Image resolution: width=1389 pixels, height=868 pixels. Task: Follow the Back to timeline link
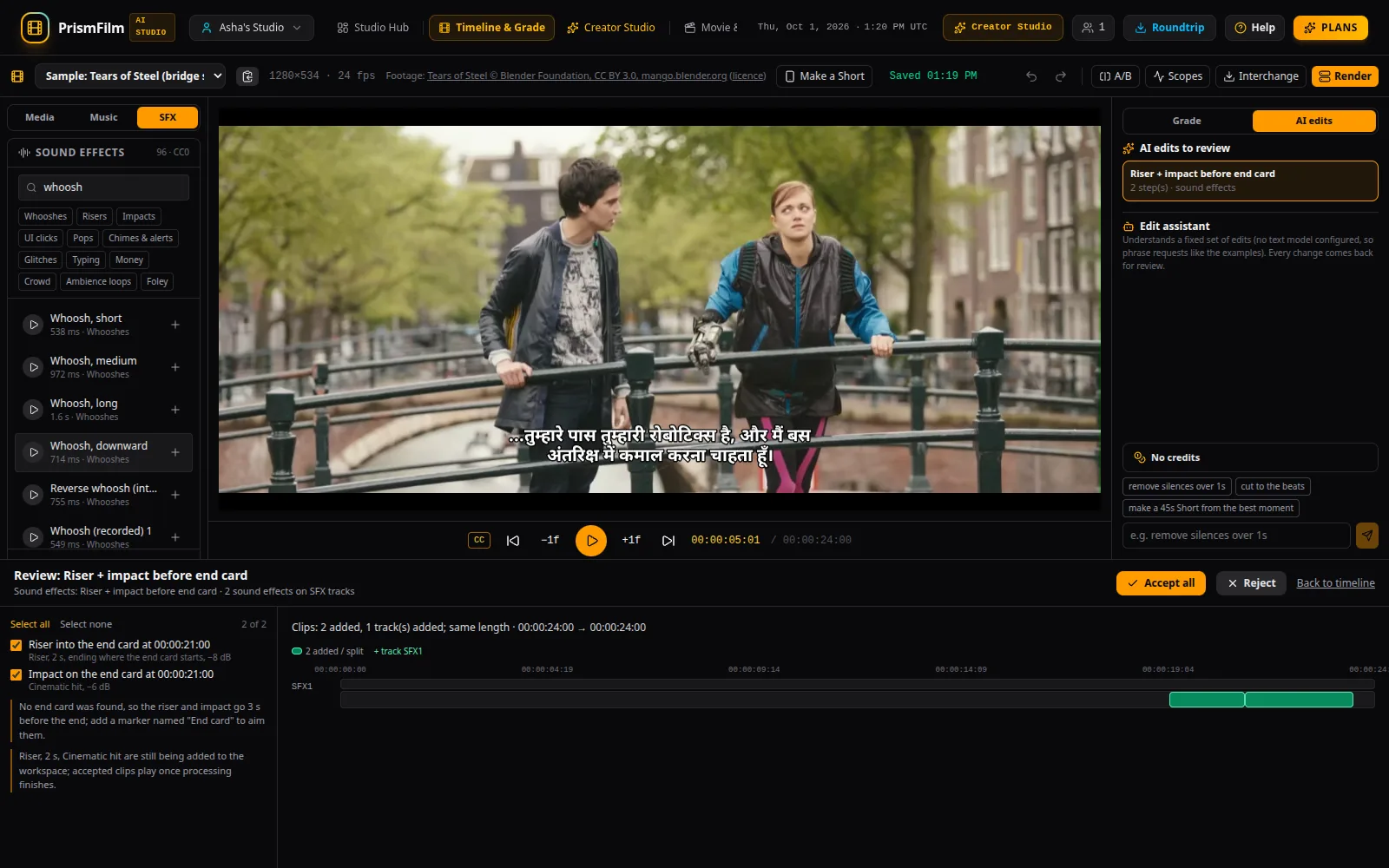coord(1335,583)
